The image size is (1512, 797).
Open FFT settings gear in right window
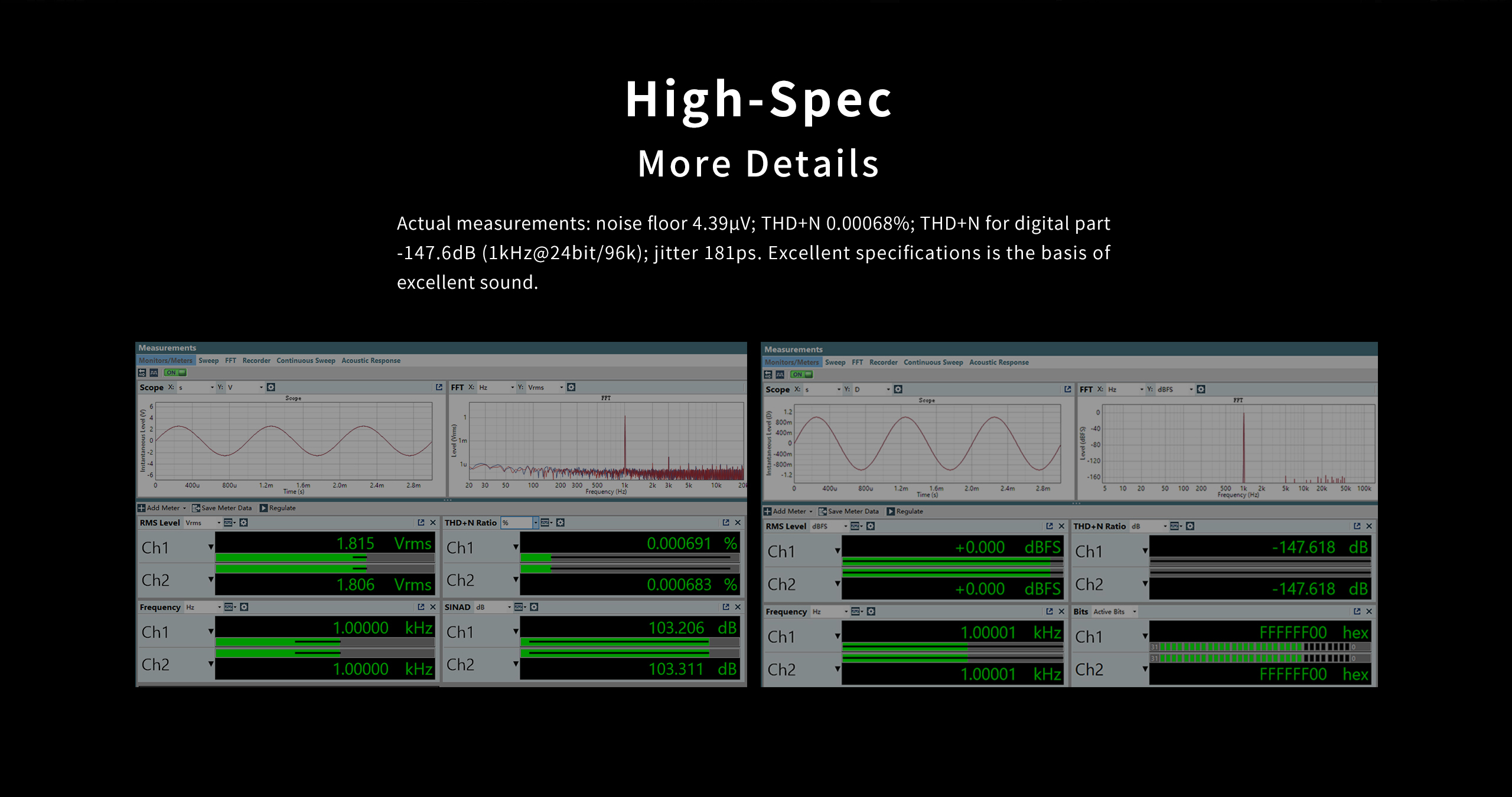tap(1201, 389)
